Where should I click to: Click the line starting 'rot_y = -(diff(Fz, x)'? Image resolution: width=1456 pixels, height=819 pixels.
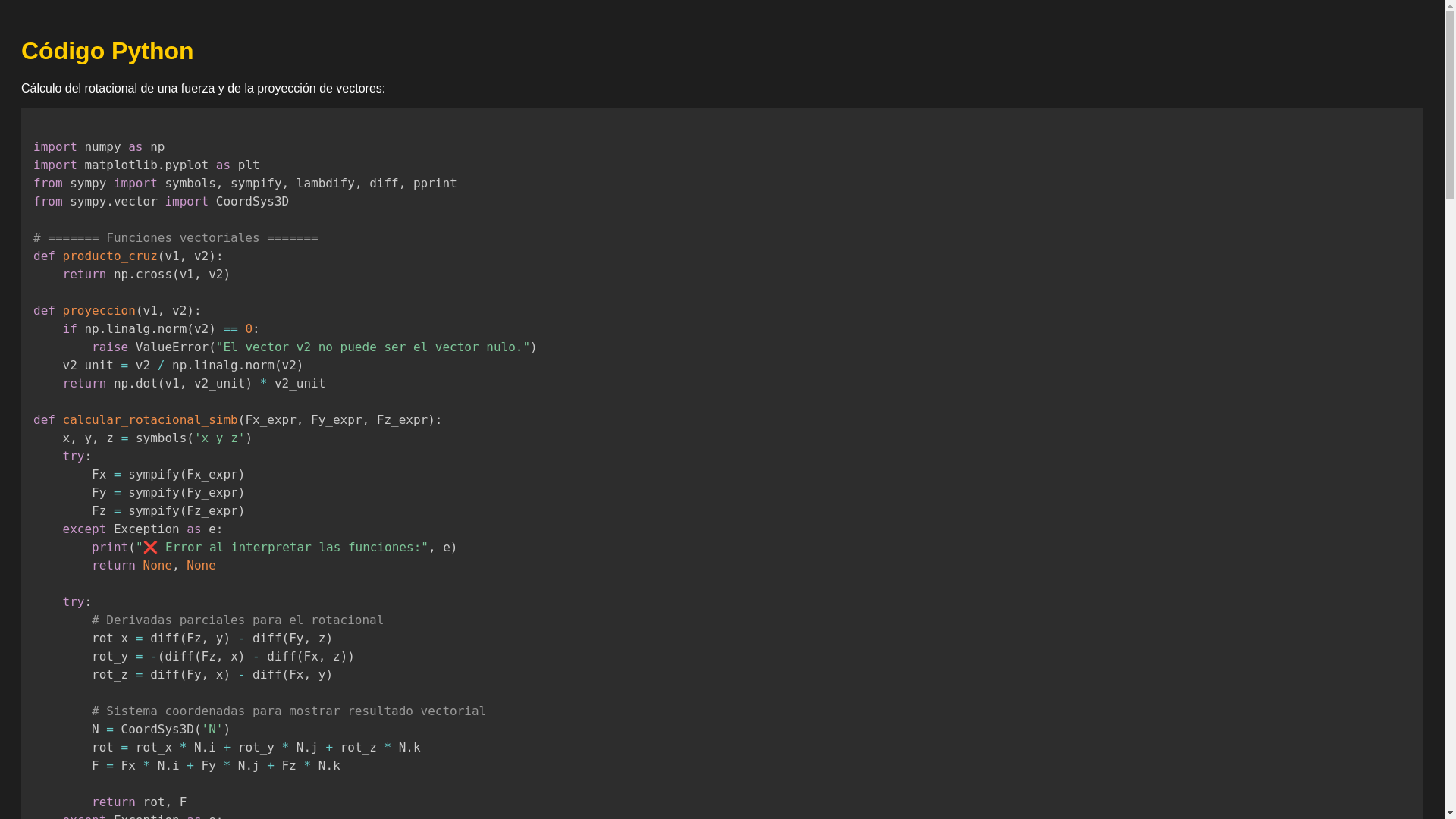[223, 656]
